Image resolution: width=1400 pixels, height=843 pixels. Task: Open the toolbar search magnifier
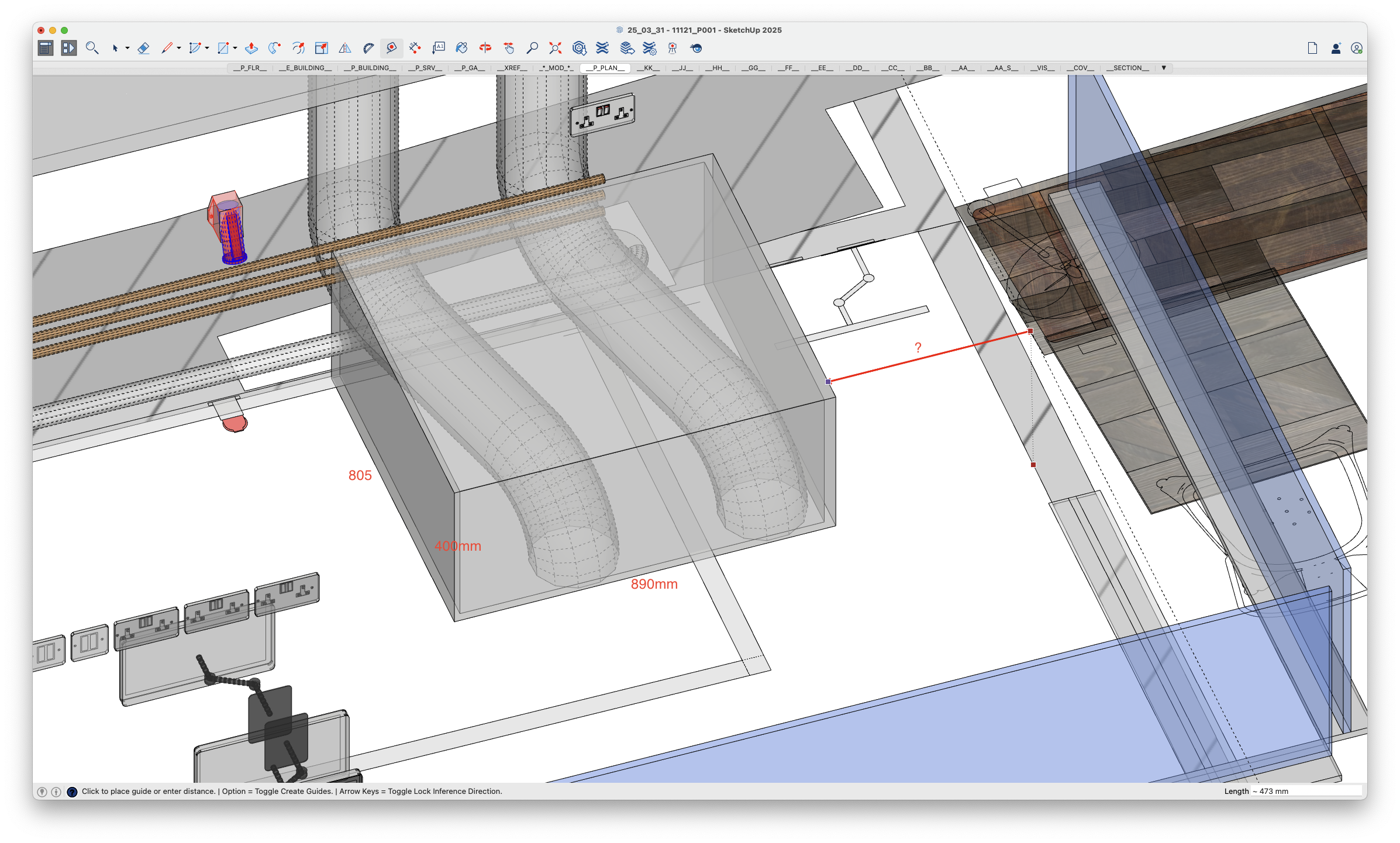tap(92, 48)
